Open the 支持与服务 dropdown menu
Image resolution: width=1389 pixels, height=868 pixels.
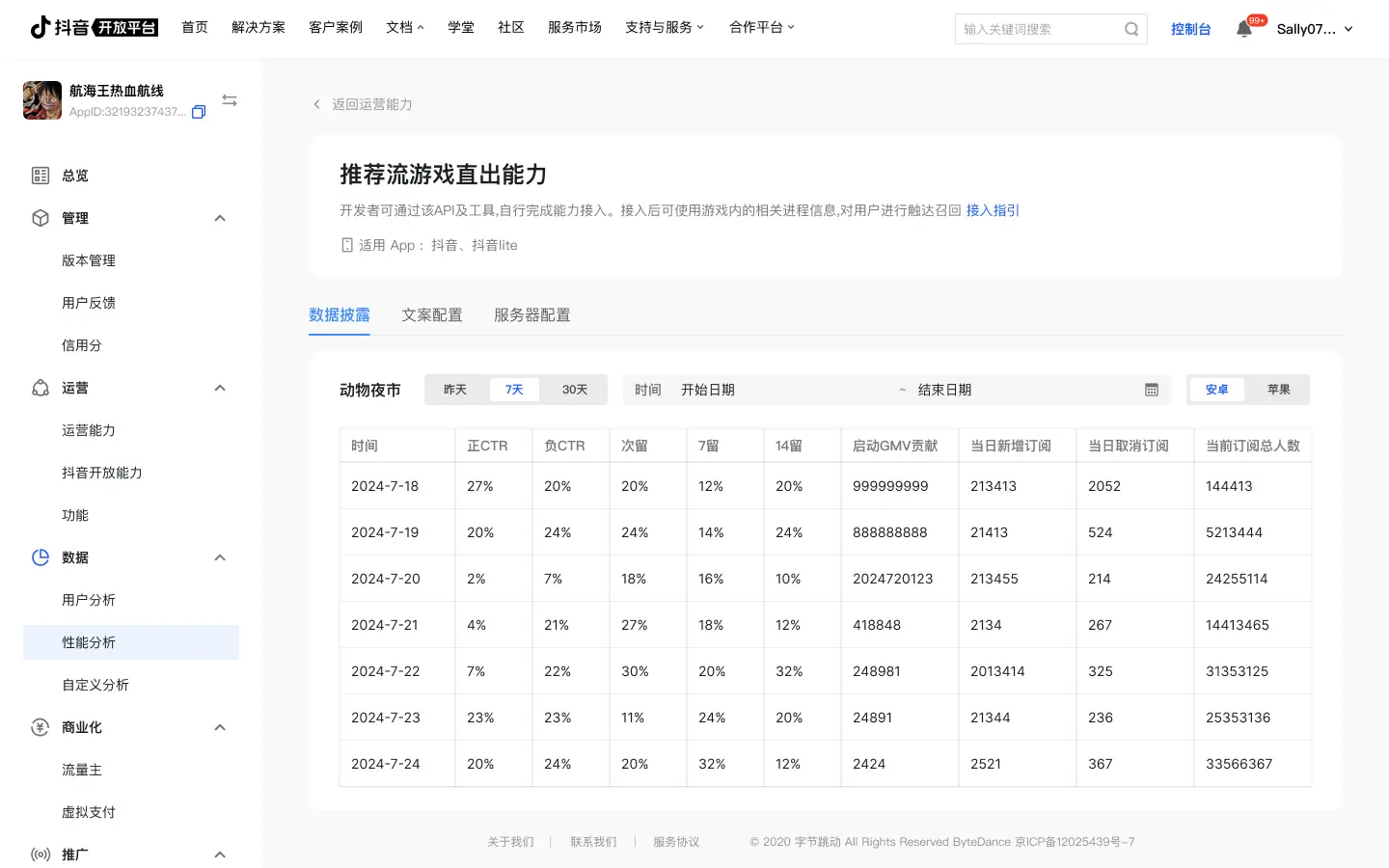(664, 27)
